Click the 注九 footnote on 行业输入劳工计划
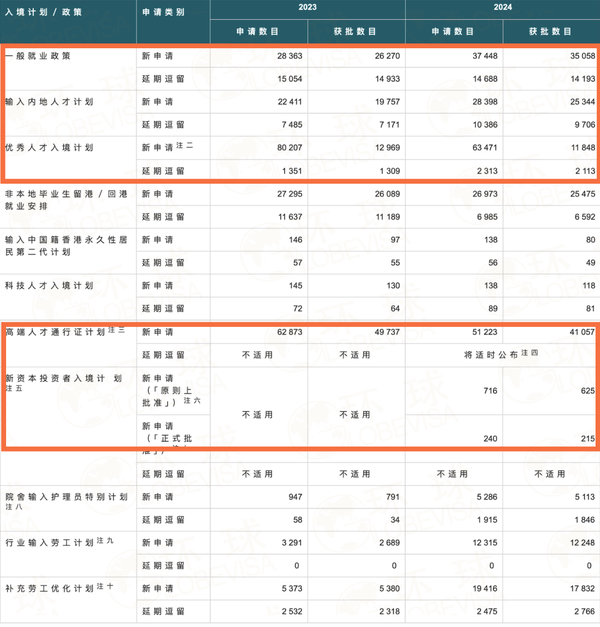The image size is (600, 627). 105,540
